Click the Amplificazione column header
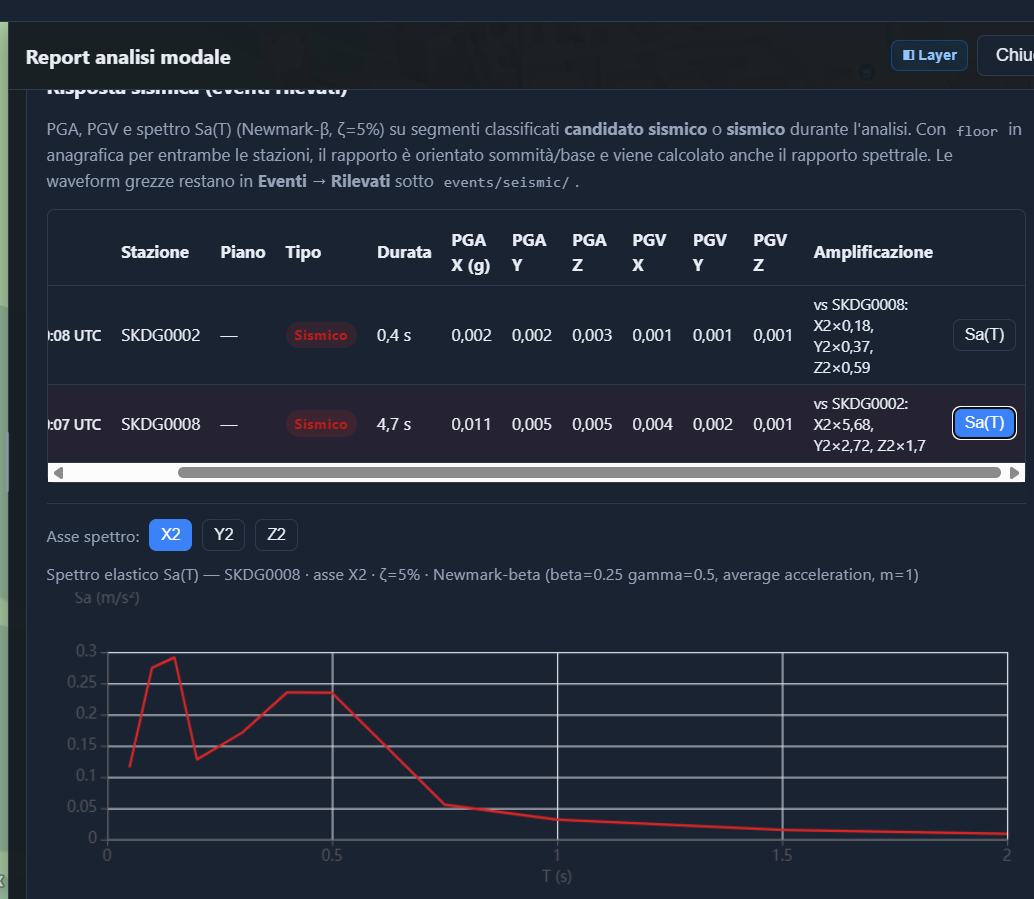 (873, 253)
